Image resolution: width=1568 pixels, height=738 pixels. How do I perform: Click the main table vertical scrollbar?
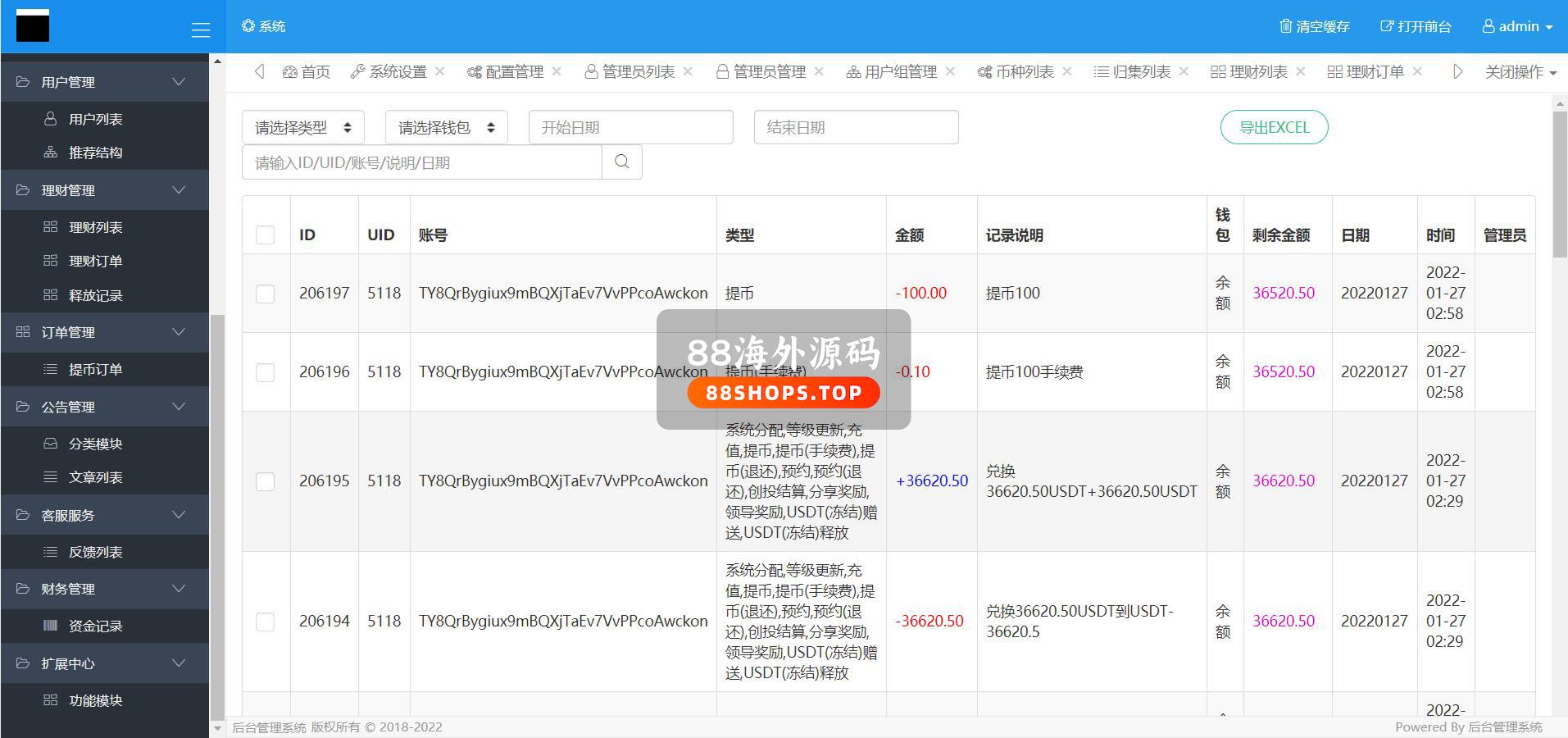[1559, 184]
